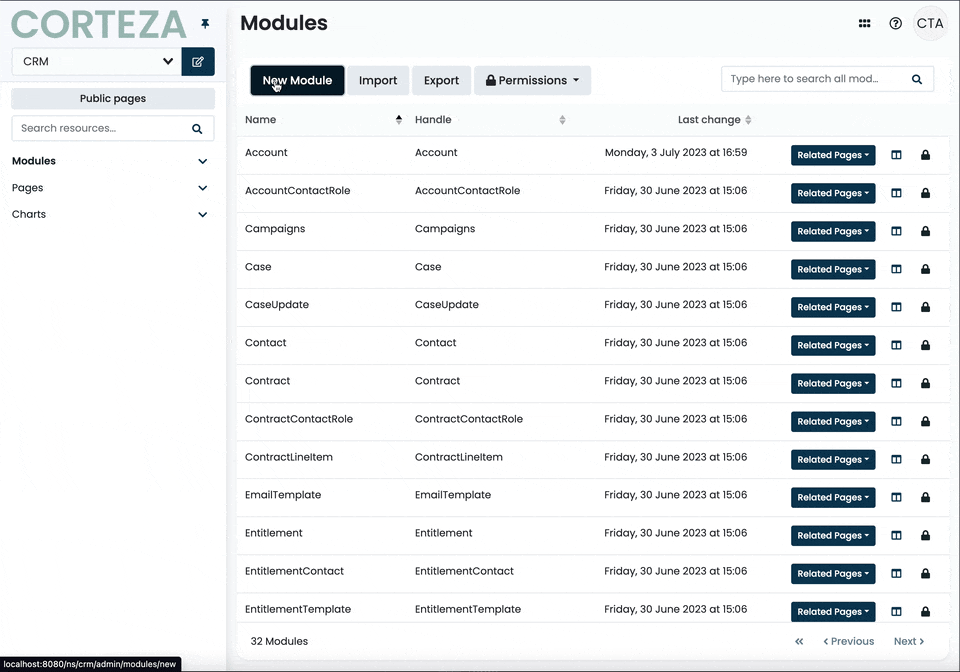Click the New Module button
This screenshot has height=672, width=960.
296,80
